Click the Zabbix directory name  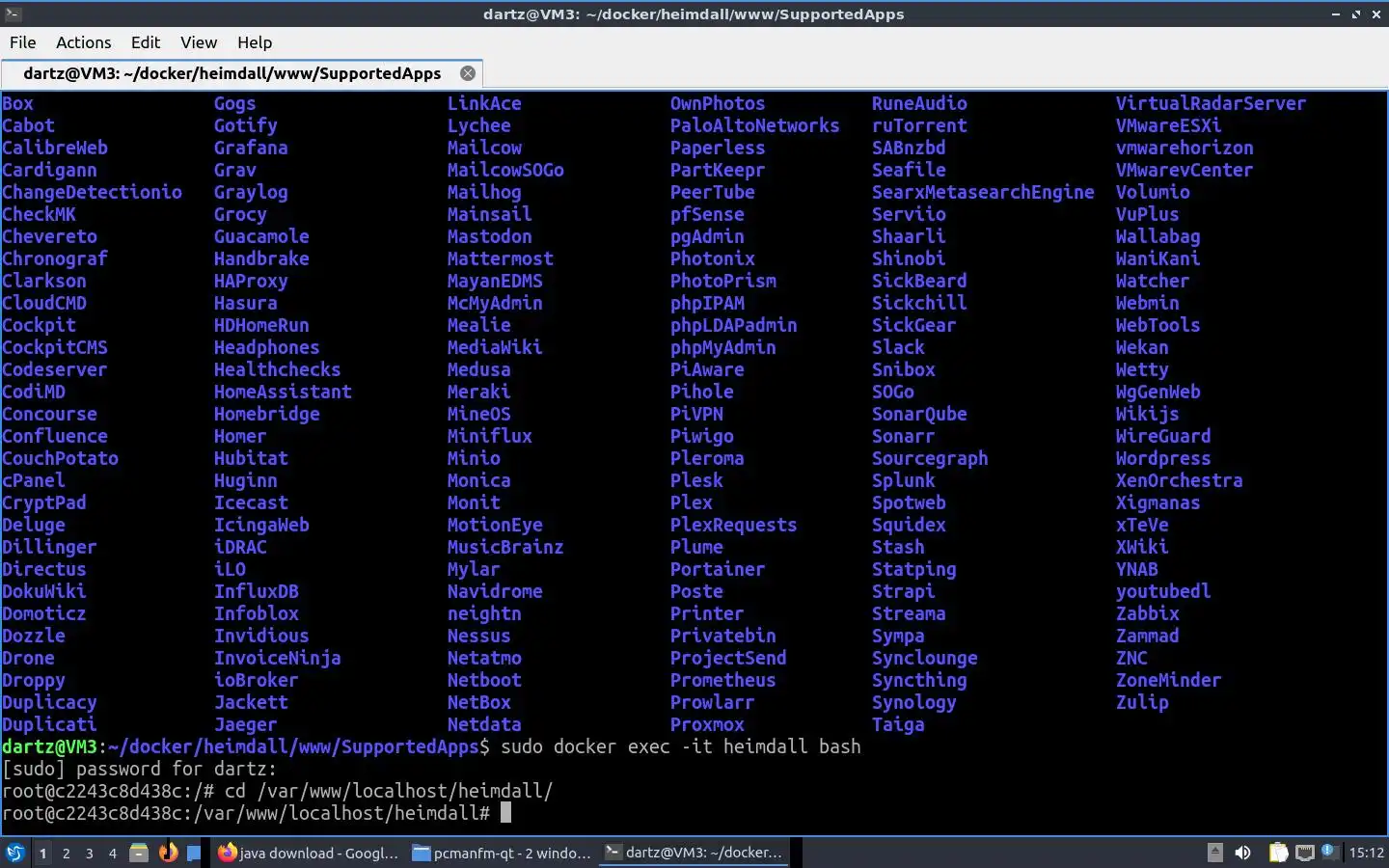(x=1148, y=613)
